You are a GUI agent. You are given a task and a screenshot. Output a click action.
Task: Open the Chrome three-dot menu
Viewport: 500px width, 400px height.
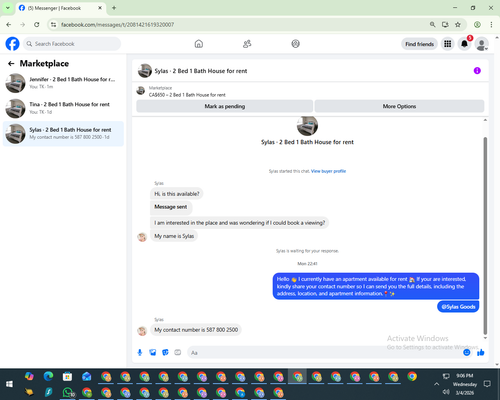coord(491,25)
